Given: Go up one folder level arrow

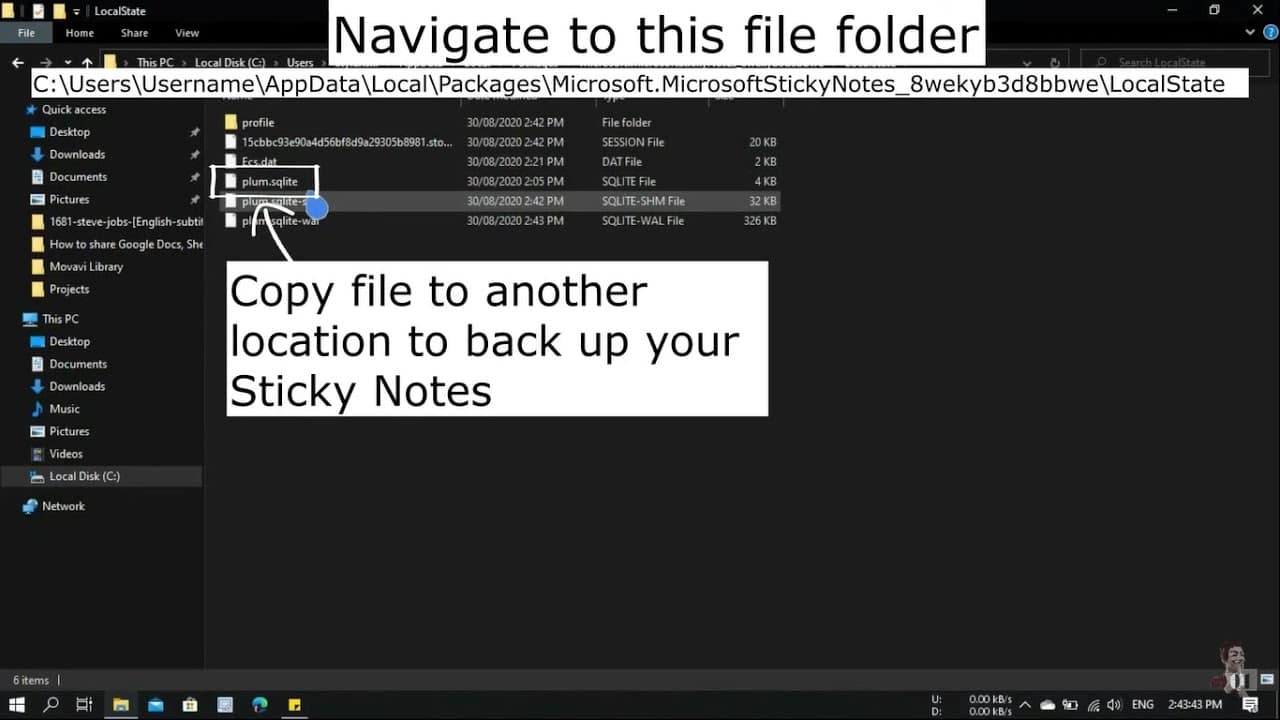Looking at the screenshot, I should 87,63.
